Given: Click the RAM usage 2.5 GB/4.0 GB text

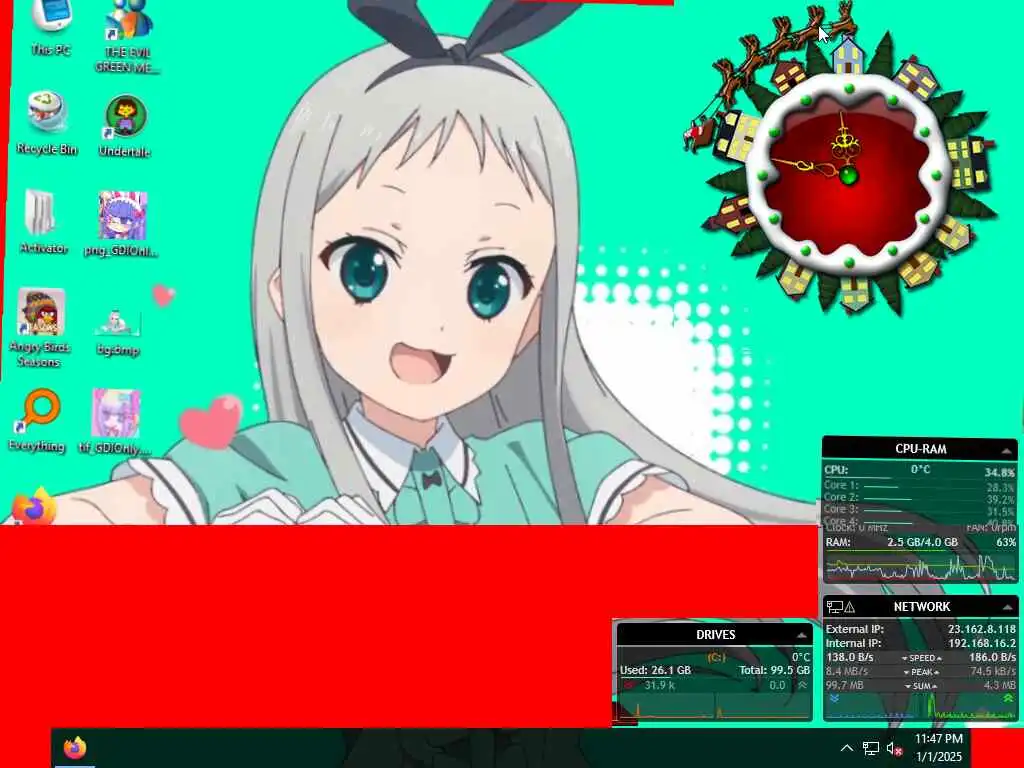Looking at the screenshot, I should click(x=922, y=542).
